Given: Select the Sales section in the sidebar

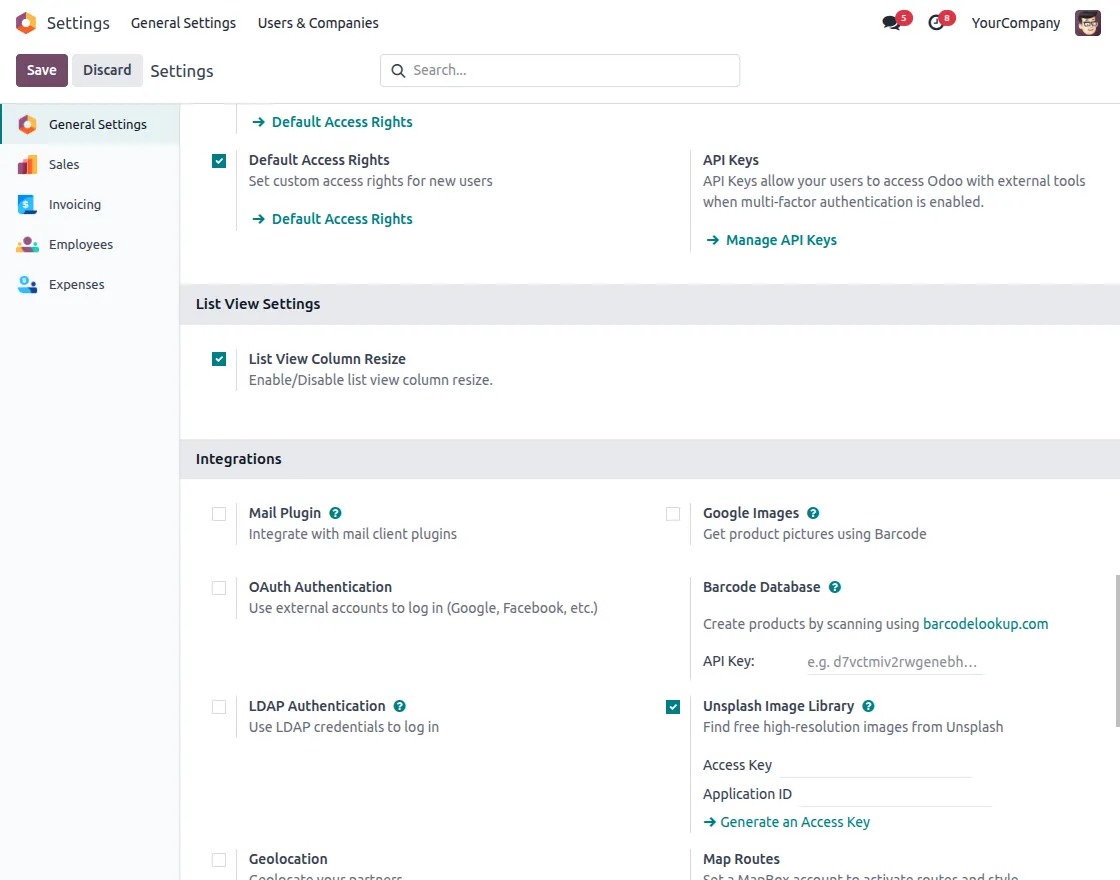Looking at the screenshot, I should (66, 164).
